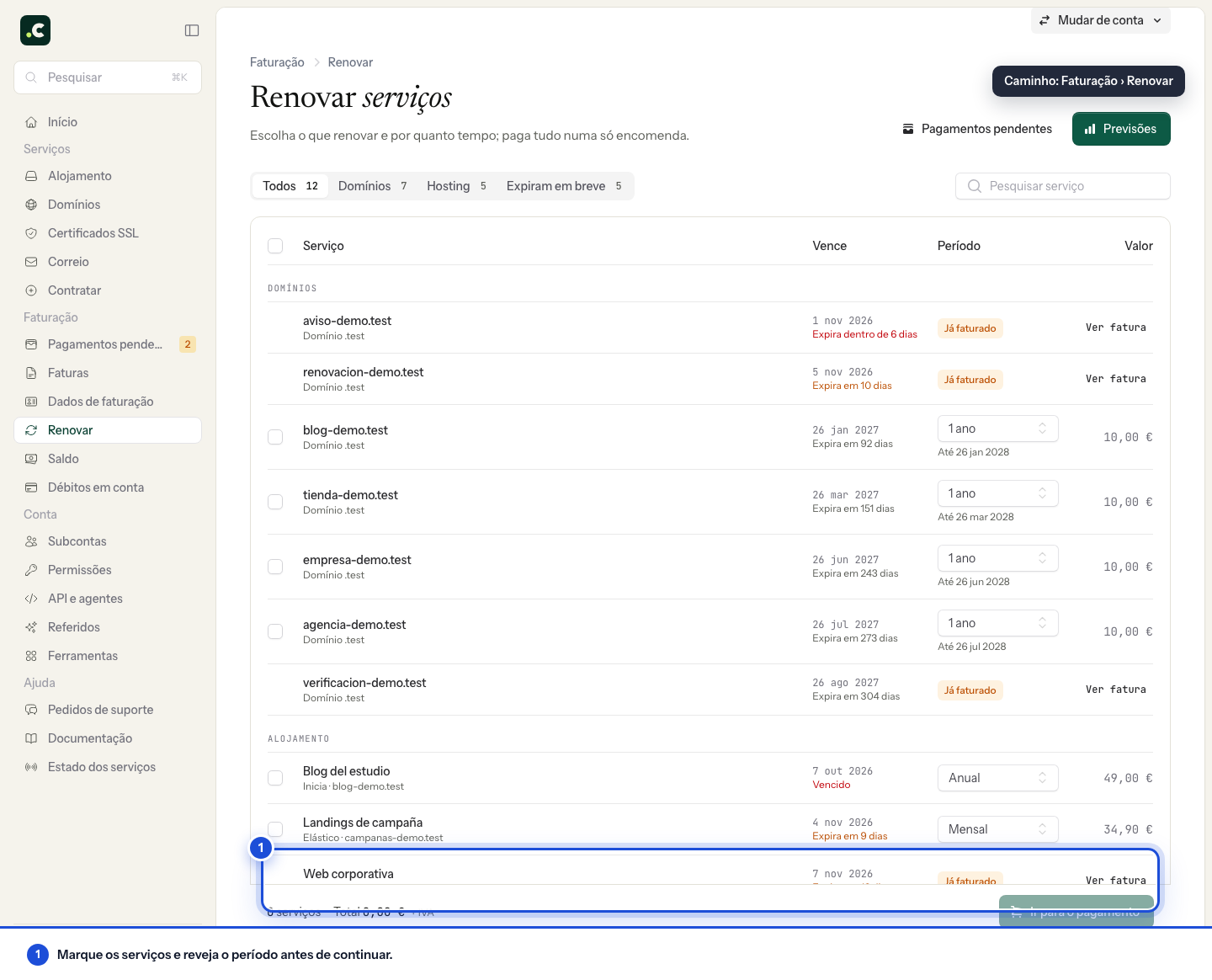The width and height of the screenshot is (1212, 980).
Task: Open the Mensal period dropdown
Action: tap(997, 829)
